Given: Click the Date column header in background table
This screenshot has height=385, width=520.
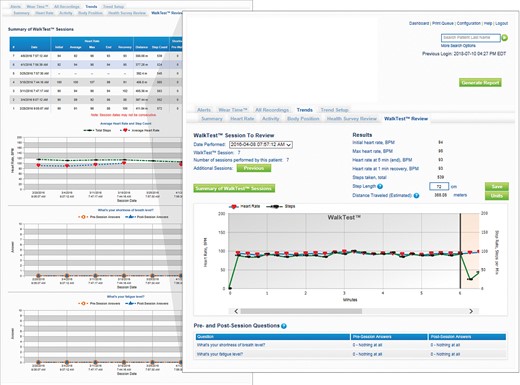Looking at the screenshot, I should [34, 47].
